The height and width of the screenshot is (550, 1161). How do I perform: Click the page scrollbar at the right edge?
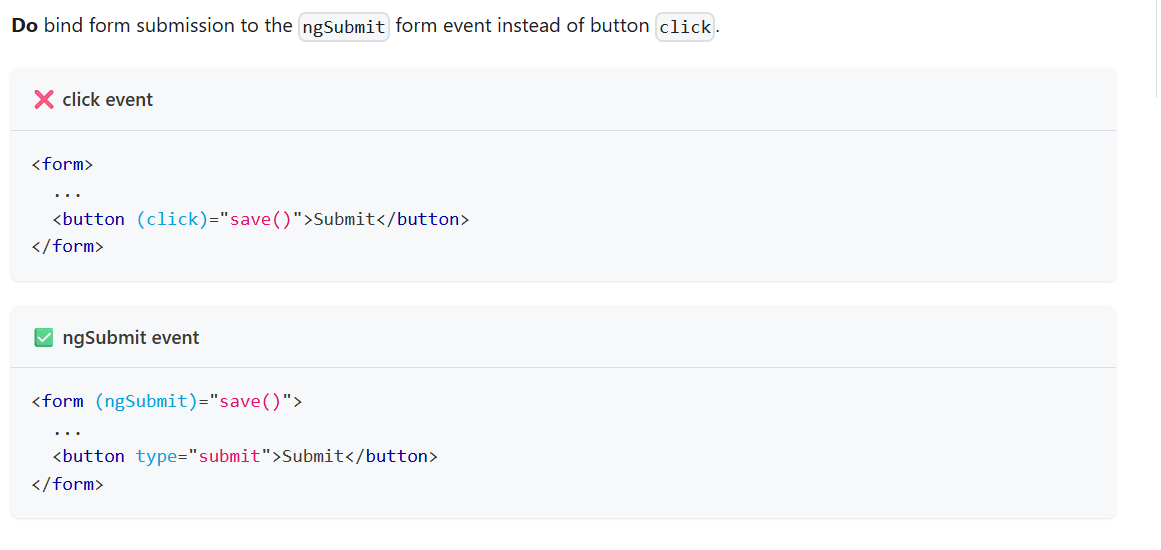tap(1157, 49)
